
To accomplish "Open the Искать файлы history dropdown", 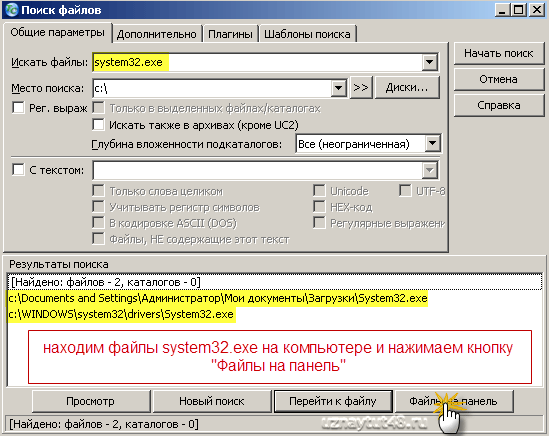I will click(430, 62).
